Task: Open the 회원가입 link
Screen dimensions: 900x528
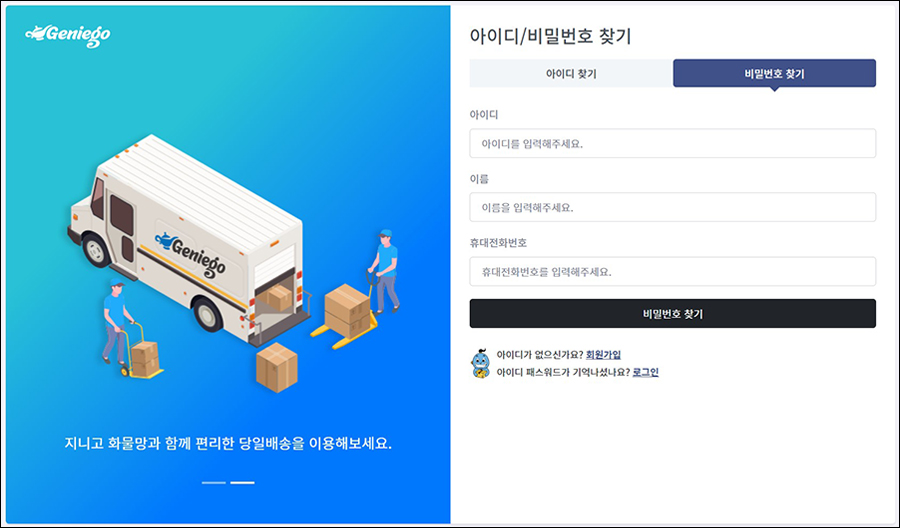Action: tap(603, 355)
